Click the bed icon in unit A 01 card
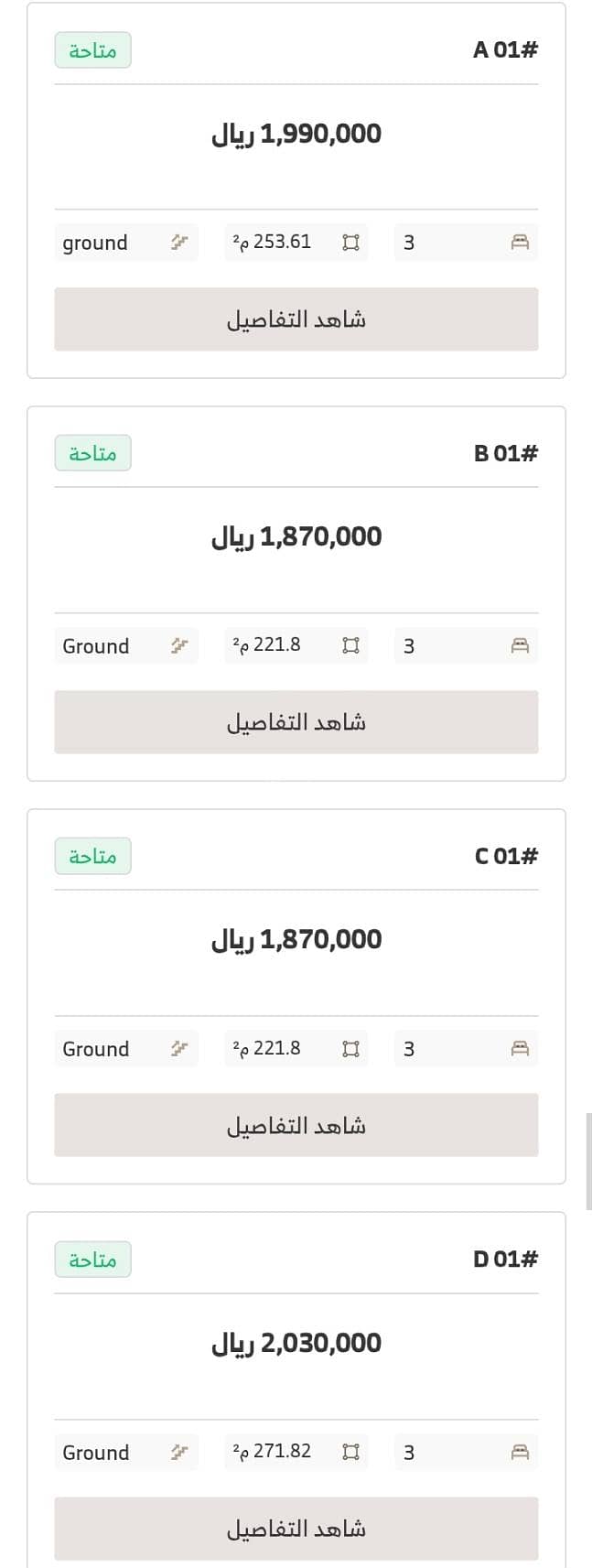 [x=520, y=243]
